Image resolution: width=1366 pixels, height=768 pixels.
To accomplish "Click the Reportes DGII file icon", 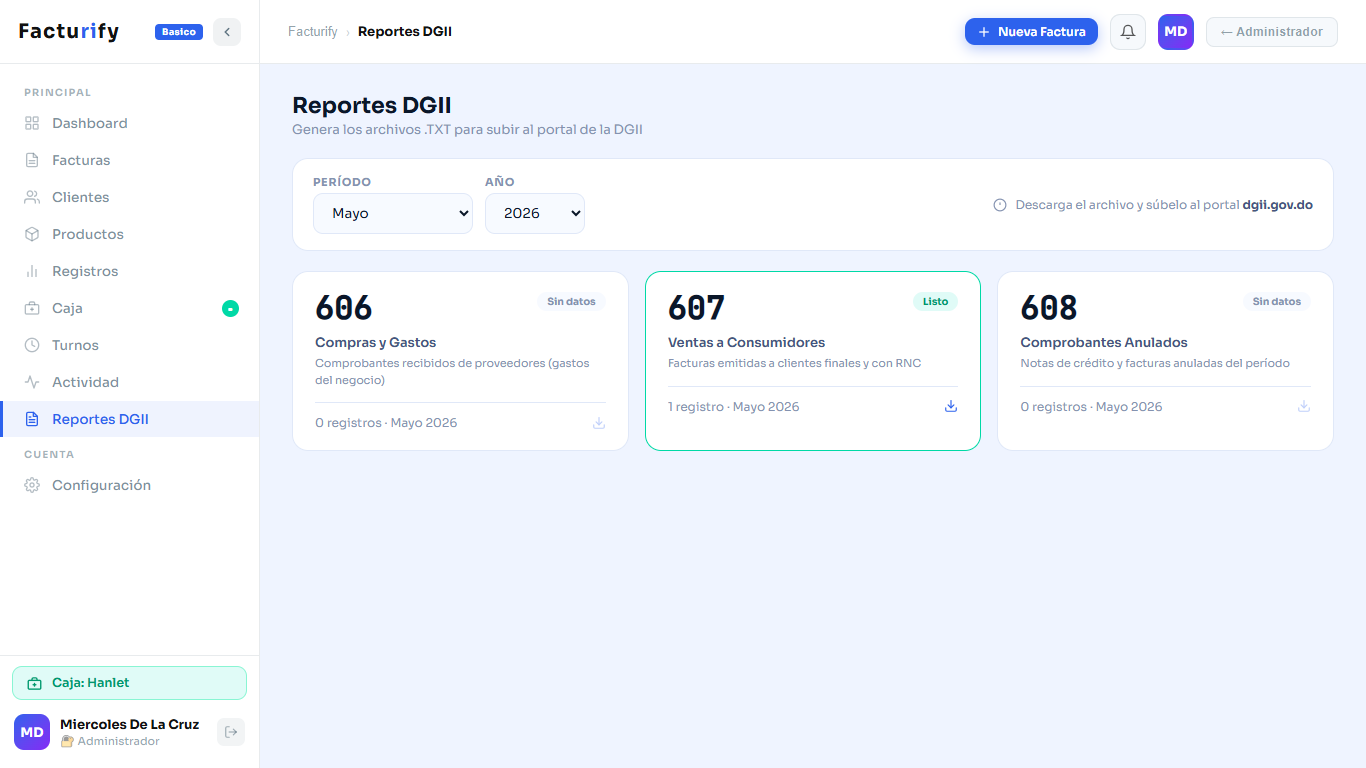I will pos(32,419).
